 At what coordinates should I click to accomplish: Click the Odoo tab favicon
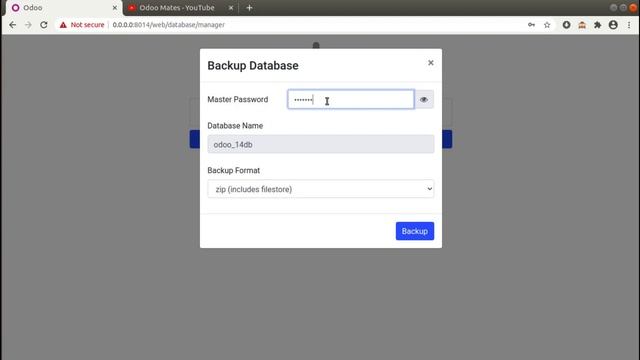pyautogui.click(x=16, y=8)
